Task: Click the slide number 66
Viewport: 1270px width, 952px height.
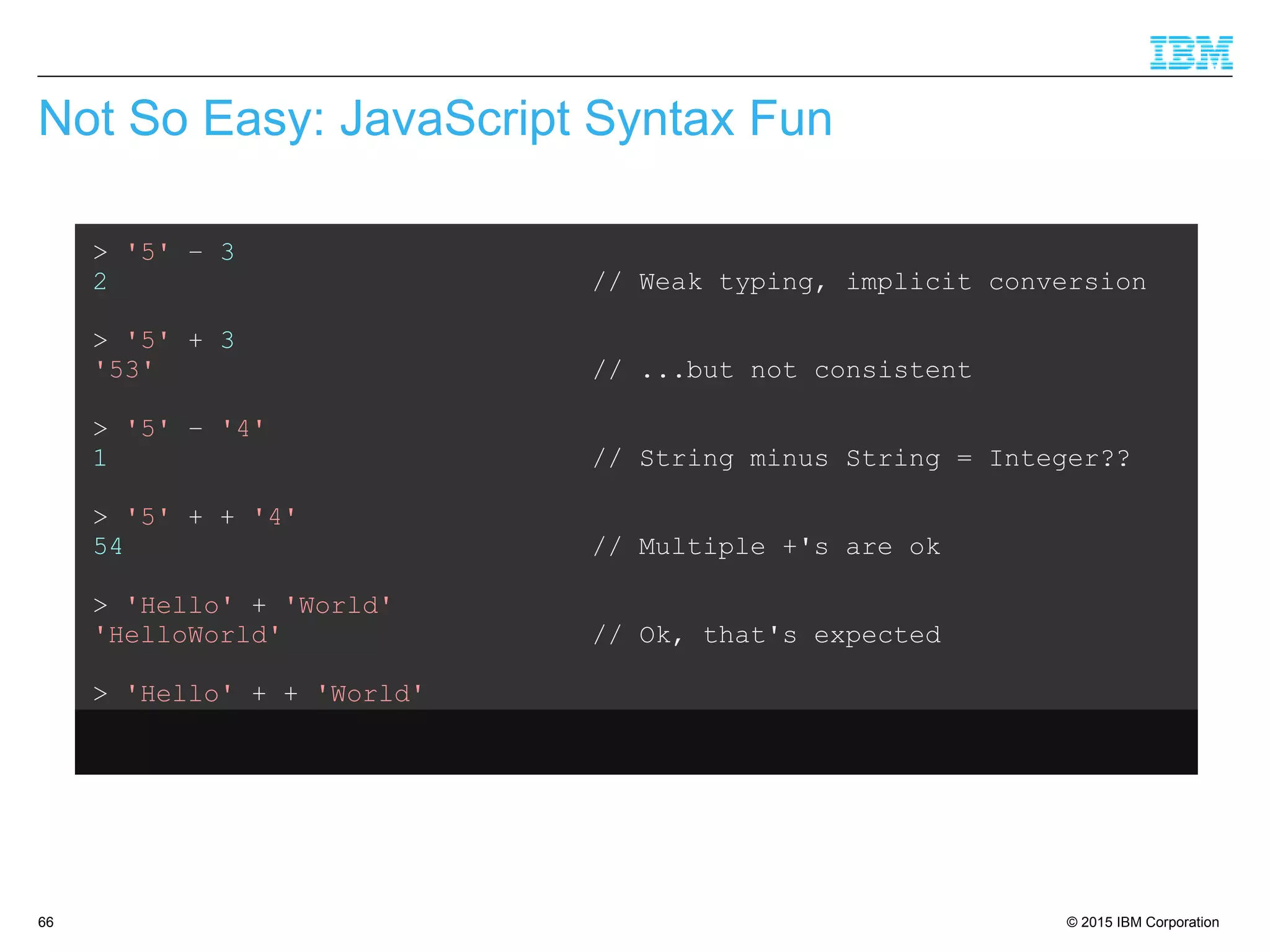Action: [x=46, y=922]
